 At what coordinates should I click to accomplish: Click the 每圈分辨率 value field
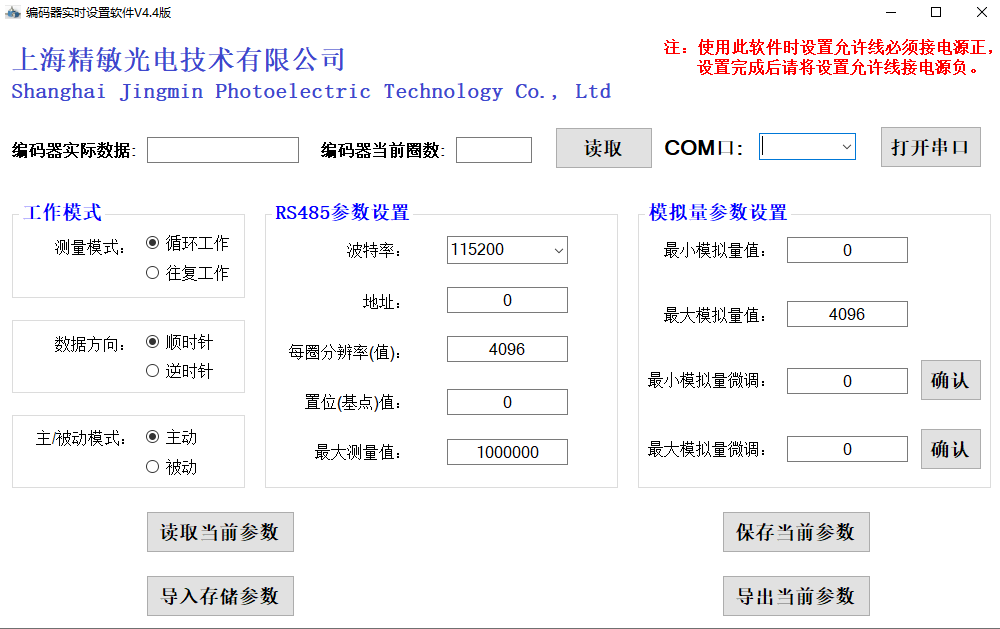tap(507, 349)
